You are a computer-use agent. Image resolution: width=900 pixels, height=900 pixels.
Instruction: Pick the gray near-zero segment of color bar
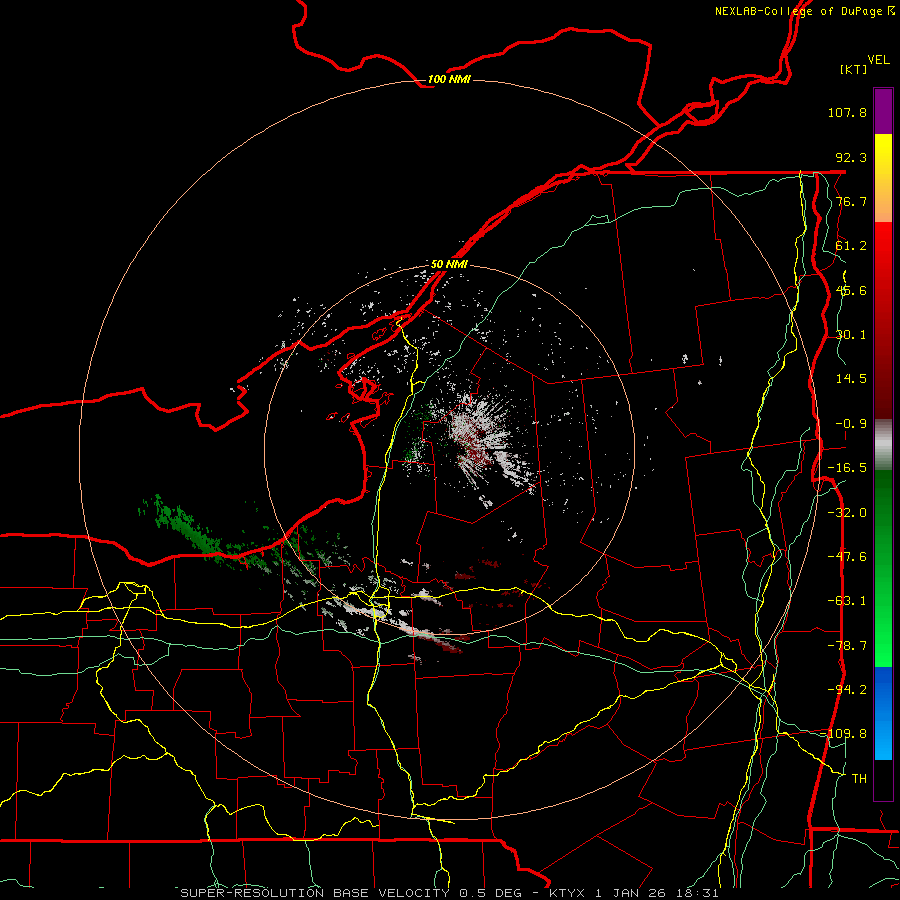coord(883,445)
